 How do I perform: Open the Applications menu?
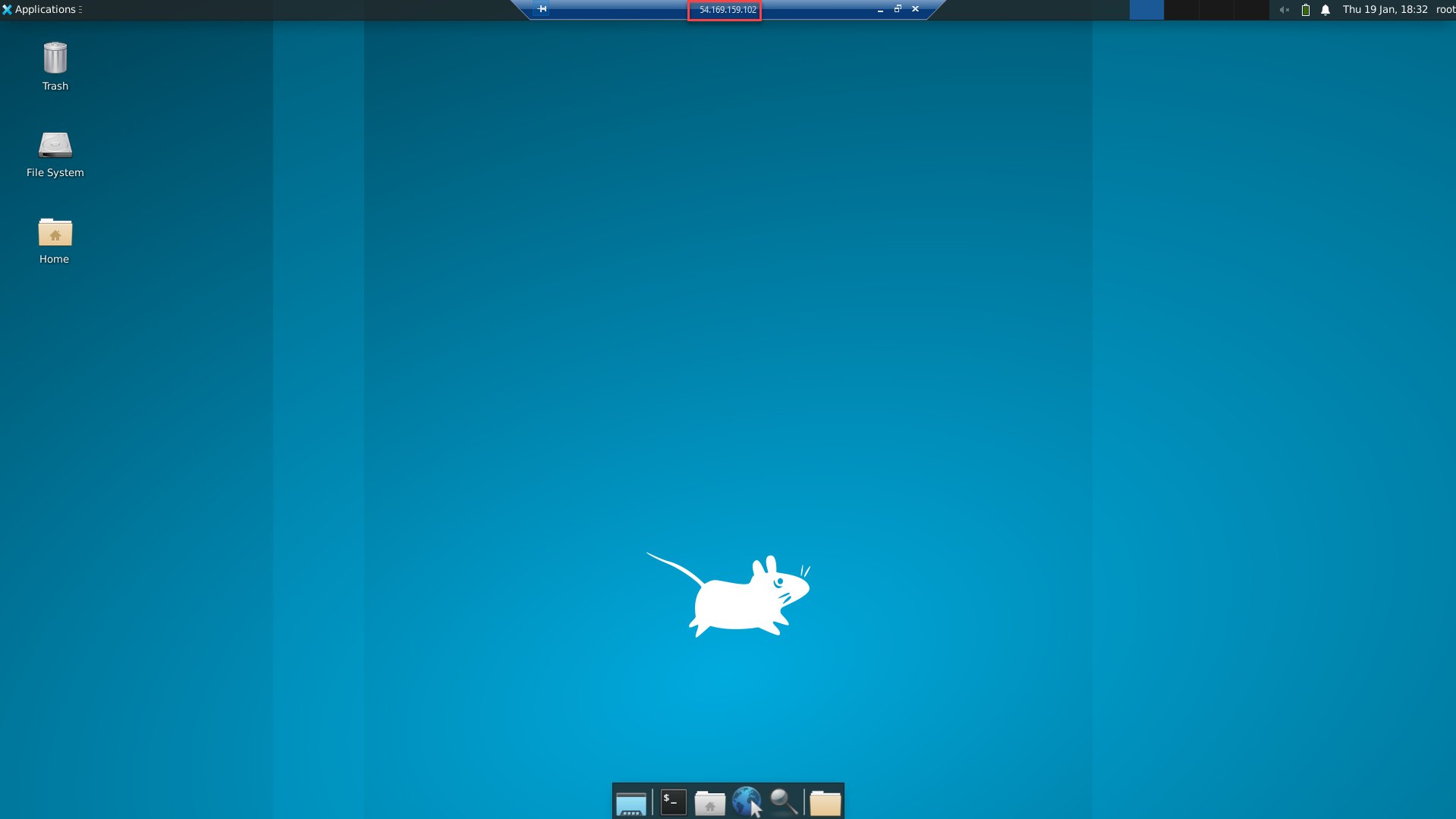(42, 9)
